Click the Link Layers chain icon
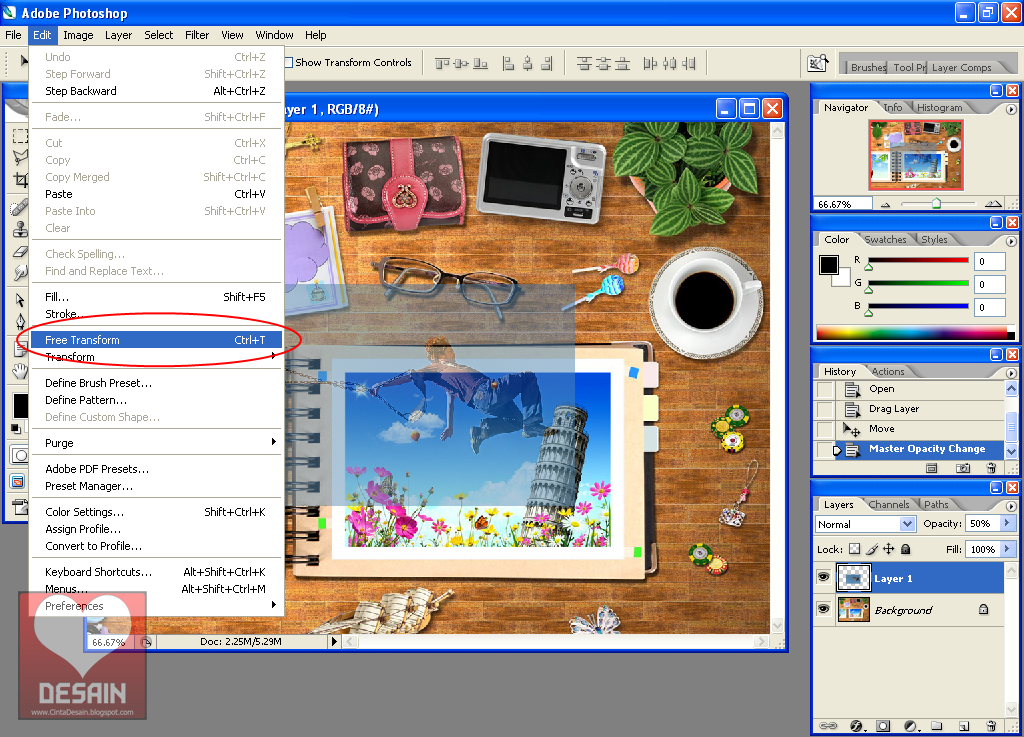This screenshot has width=1024, height=737. (x=828, y=726)
